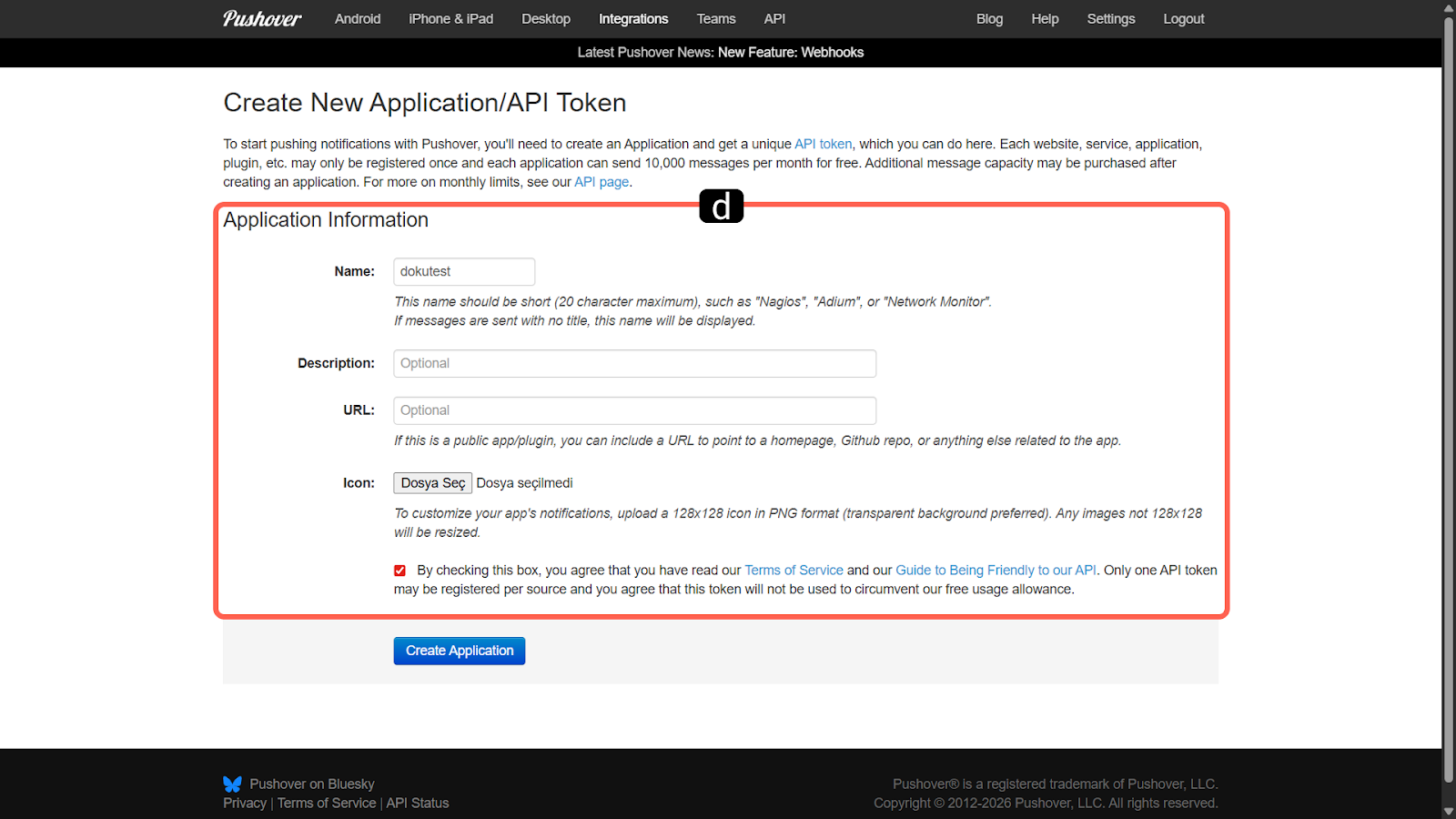Follow the API page link
This screenshot has width=1456, height=819.
pos(602,182)
